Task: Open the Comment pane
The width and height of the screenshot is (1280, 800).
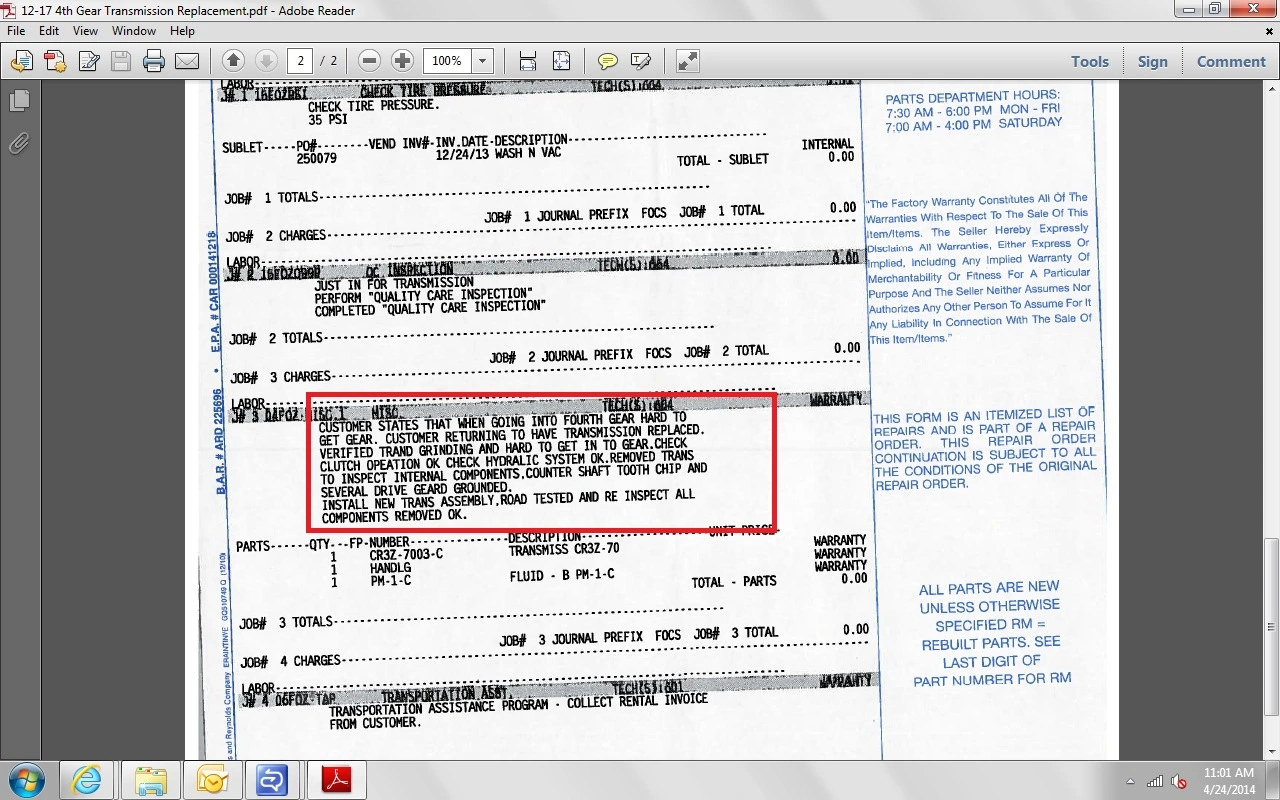Action: pos(1231,61)
